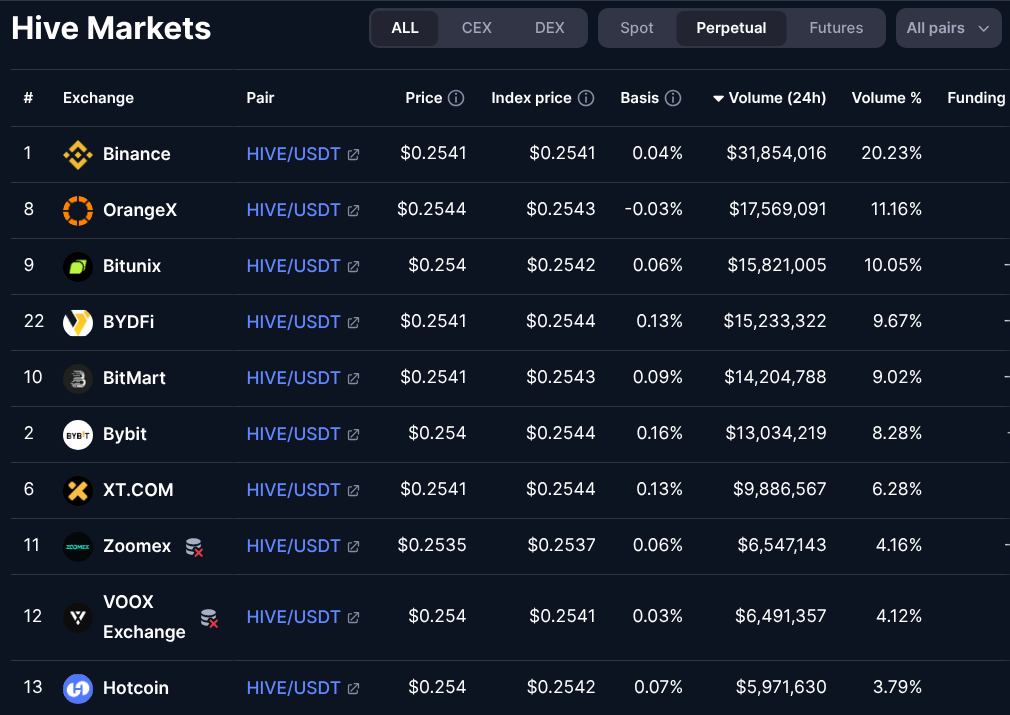
Task: Click OrangeX basis value -0.03%
Action: [653, 209]
